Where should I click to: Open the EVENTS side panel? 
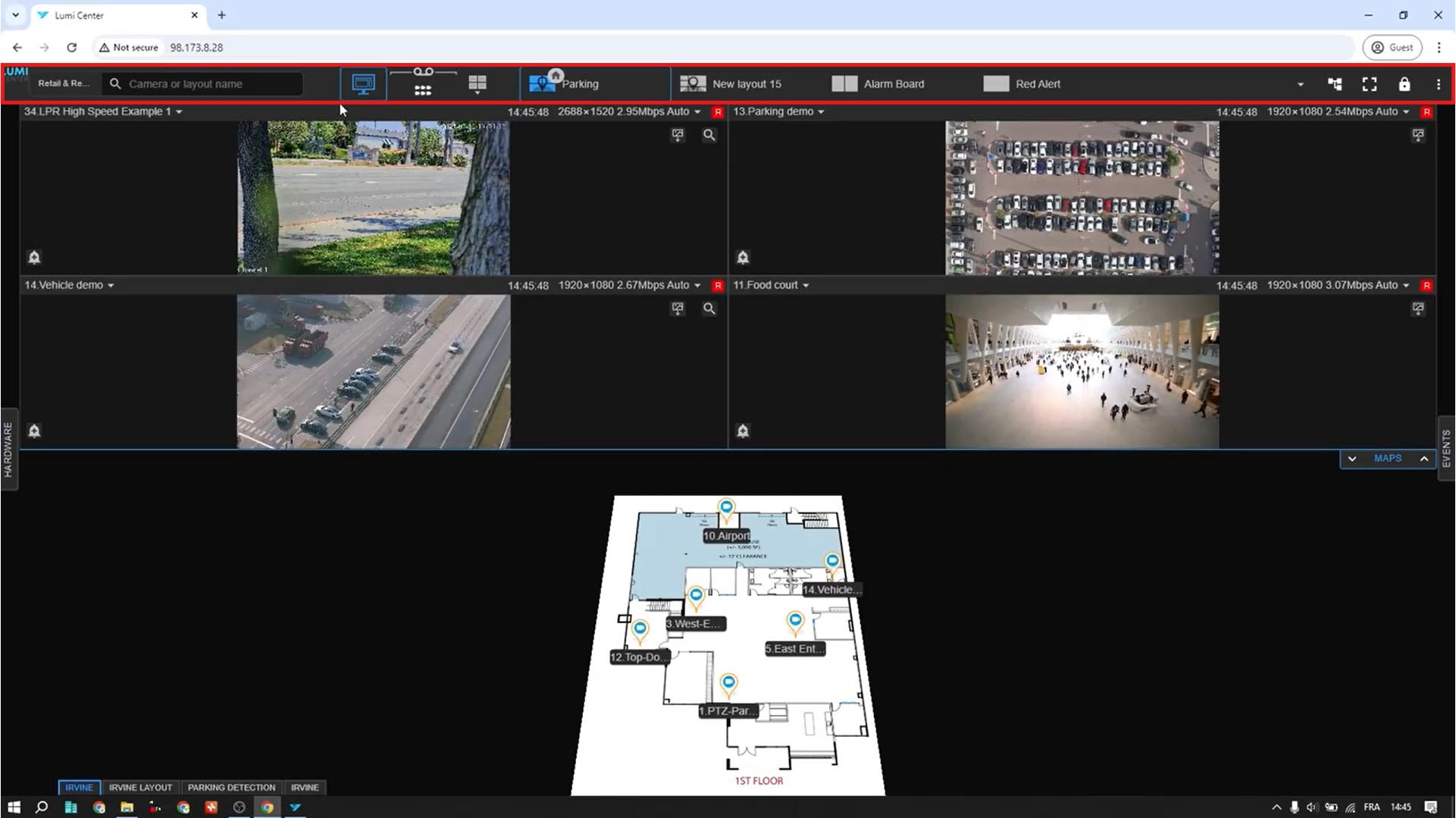[1446, 448]
